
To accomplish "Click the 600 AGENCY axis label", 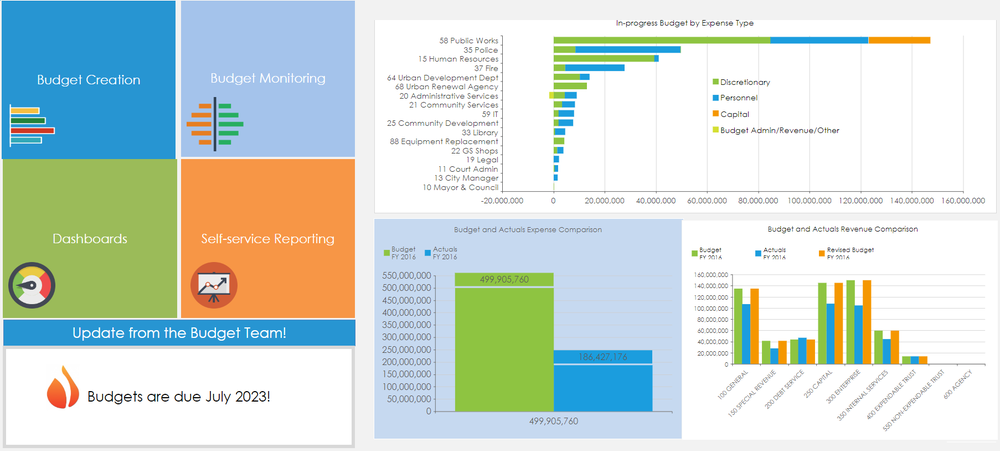I will (956, 385).
